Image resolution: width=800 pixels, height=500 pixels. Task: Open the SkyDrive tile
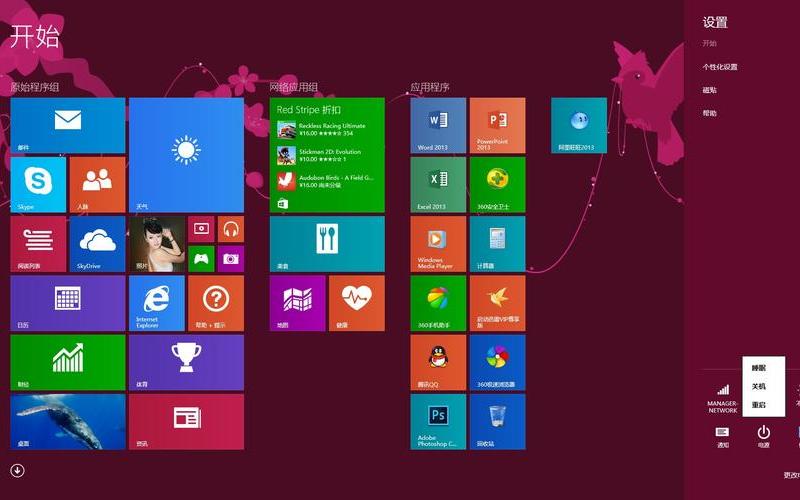97,244
